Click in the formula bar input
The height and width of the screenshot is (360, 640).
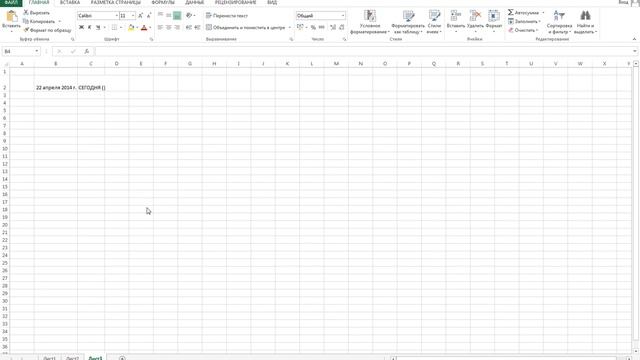(363, 51)
